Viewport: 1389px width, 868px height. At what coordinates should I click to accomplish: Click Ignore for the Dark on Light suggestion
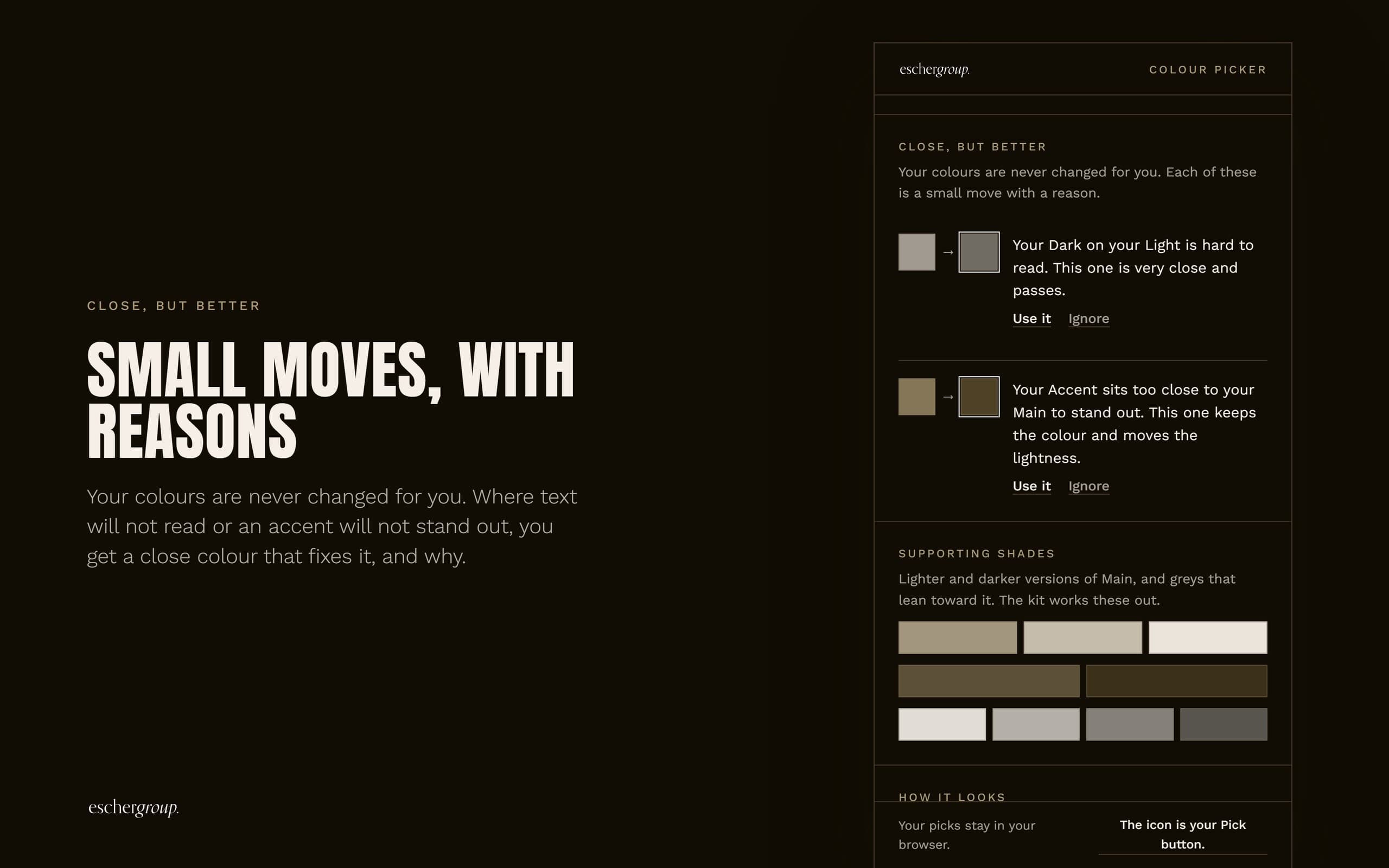point(1088,318)
